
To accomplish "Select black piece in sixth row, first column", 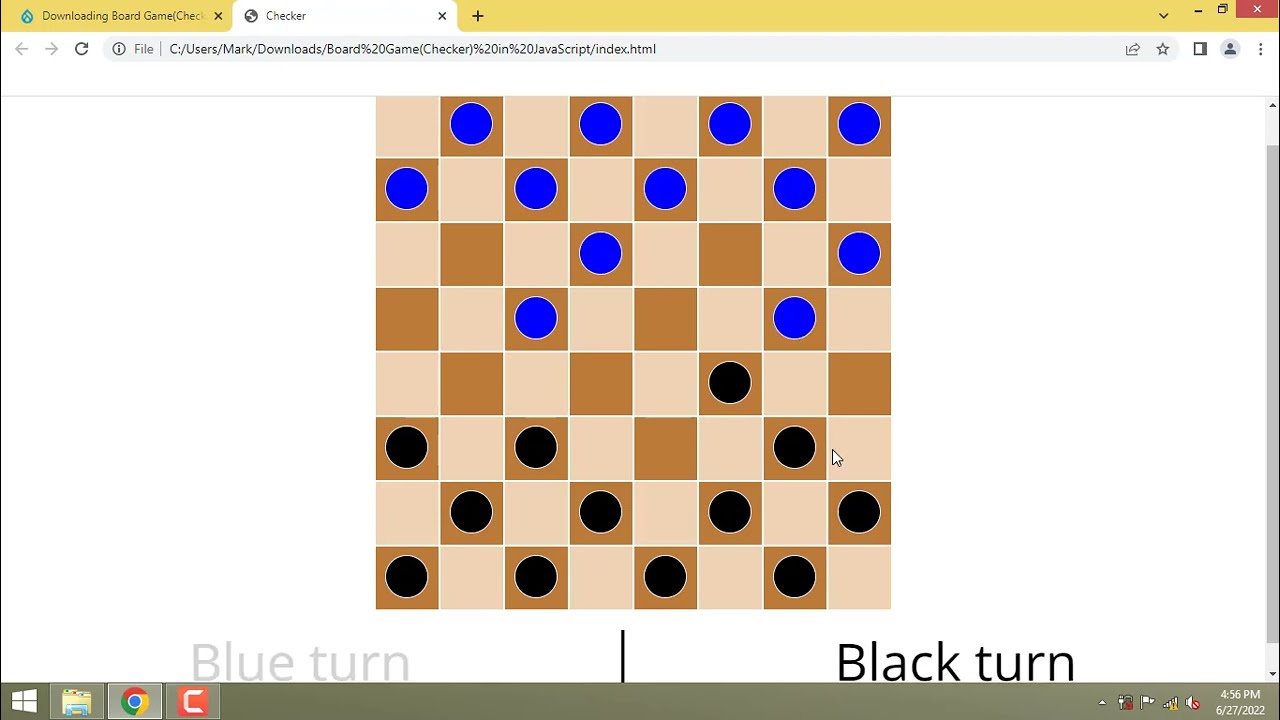I will pos(407,447).
